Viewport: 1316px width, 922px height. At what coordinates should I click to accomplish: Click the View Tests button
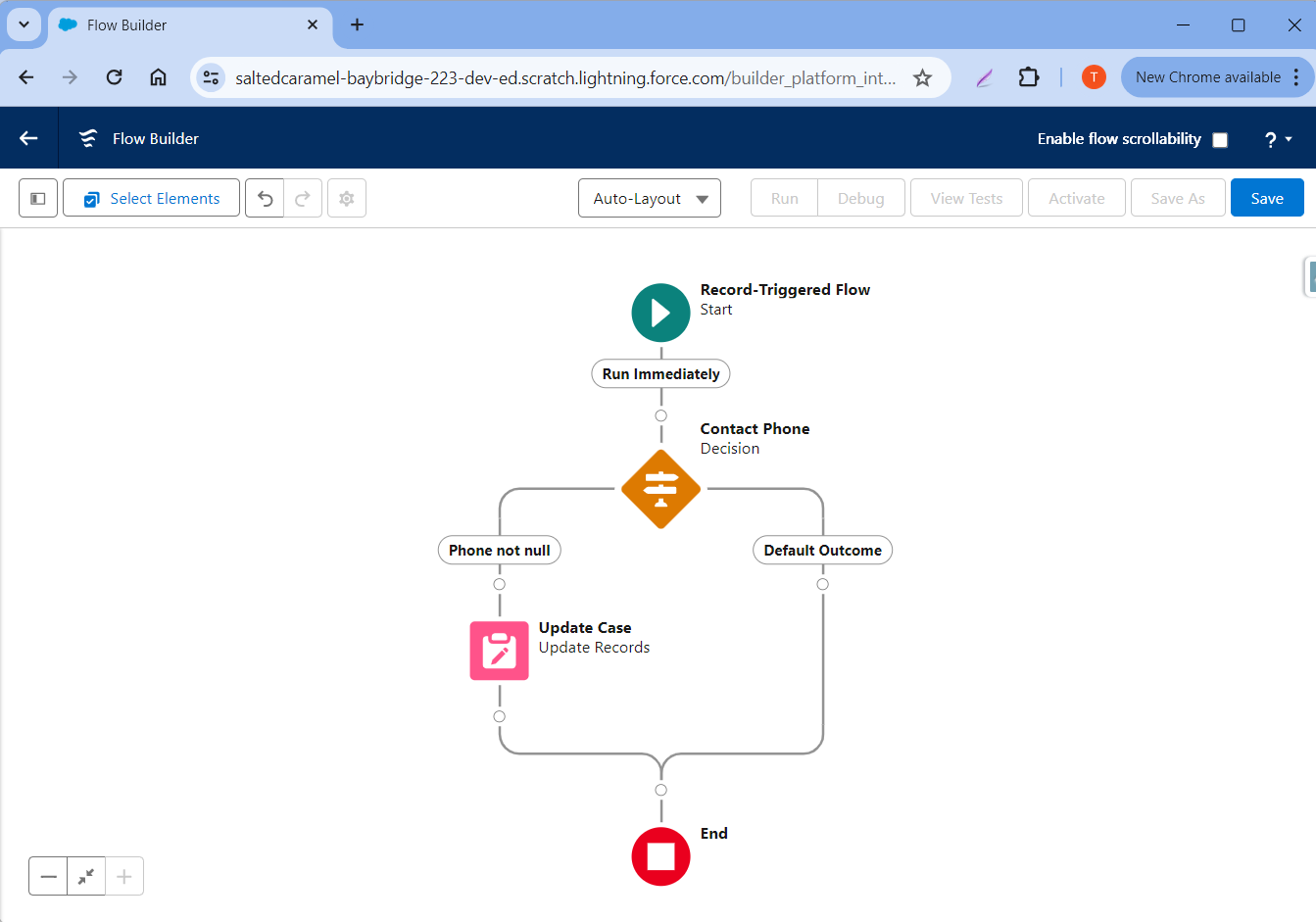tap(966, 198)
